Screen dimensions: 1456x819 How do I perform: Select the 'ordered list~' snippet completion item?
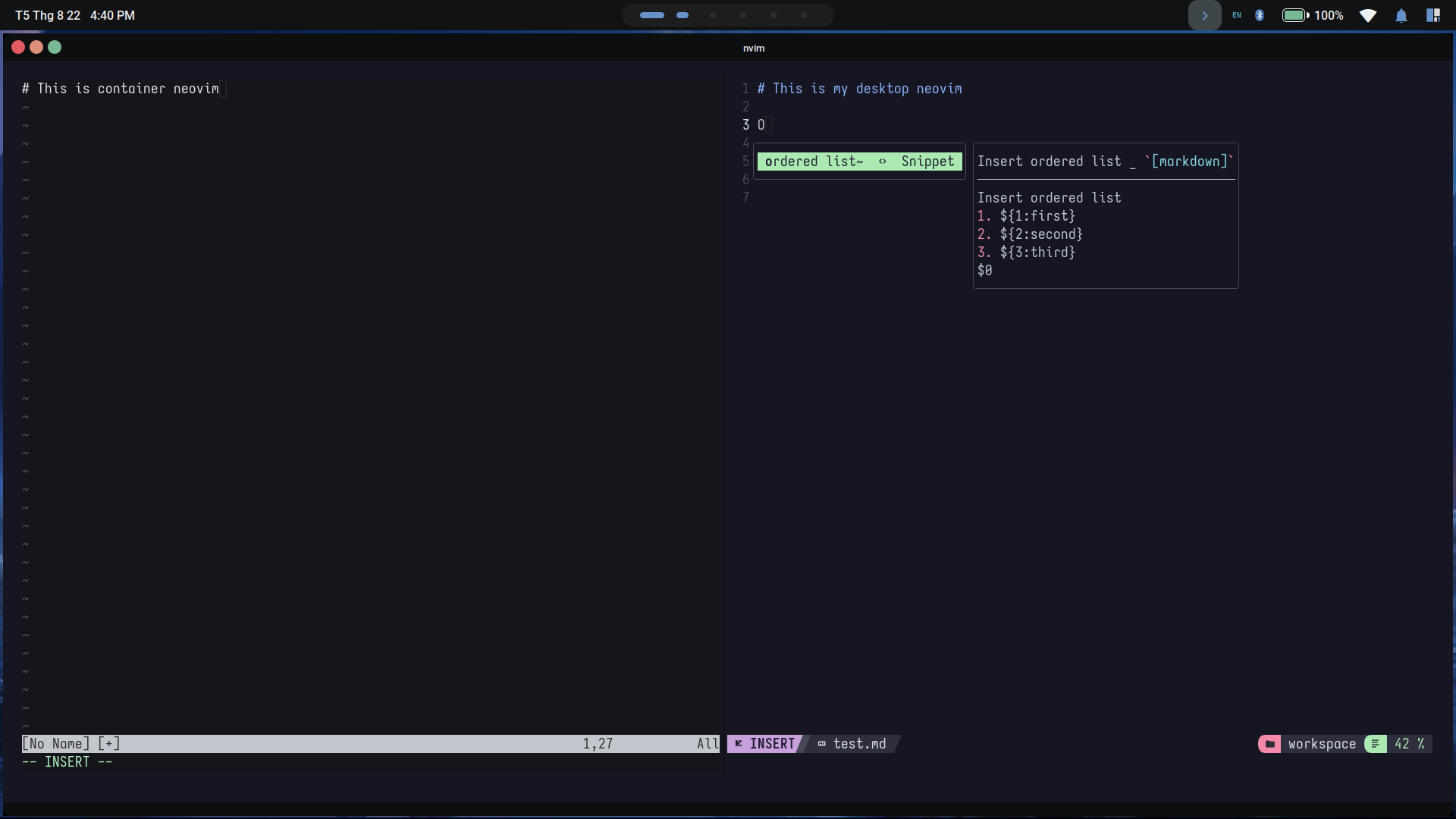(860, 162)
